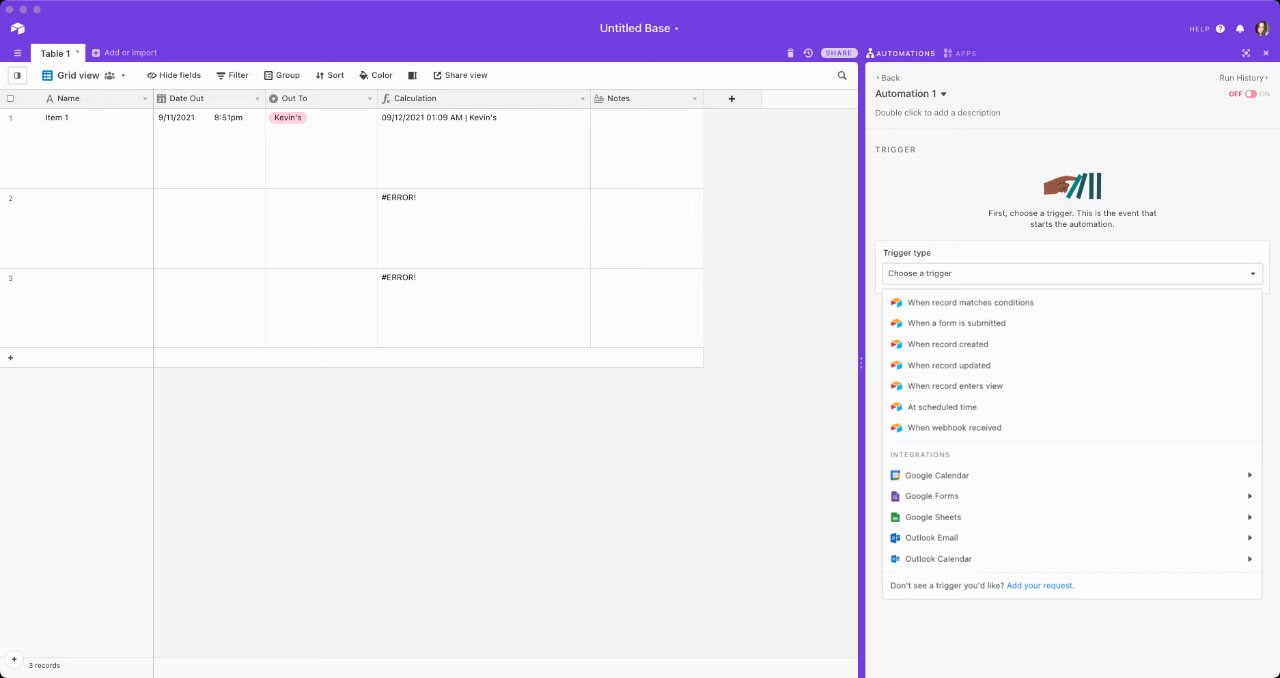Screen dimensions: 1280x678
Task: Select the 9/11/2021 date cell
Action: click(x=209, y=148)
